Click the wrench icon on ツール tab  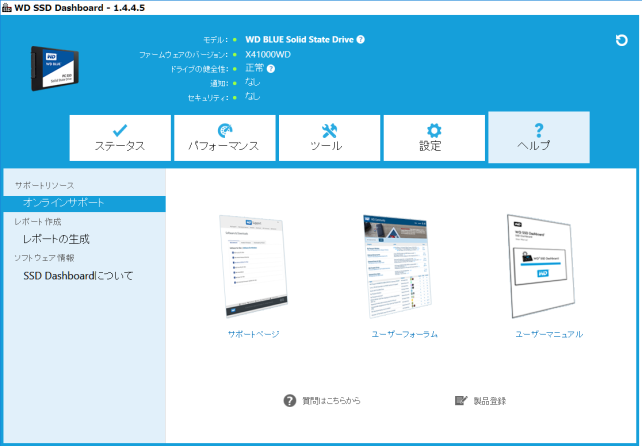(x=329, y=131)
